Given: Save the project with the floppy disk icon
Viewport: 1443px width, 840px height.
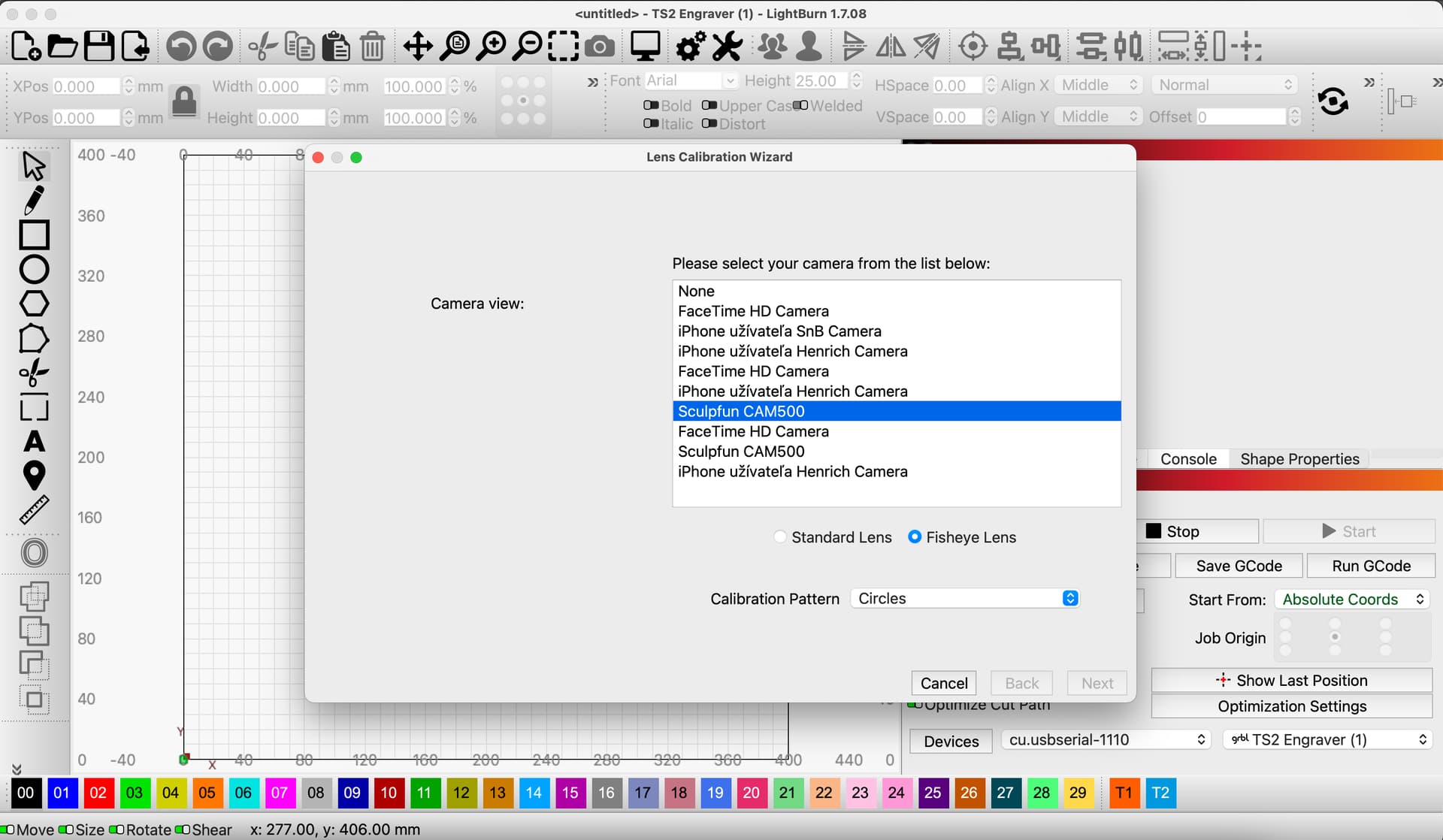Looking at the screenshot, I should (x=98, y=47).
